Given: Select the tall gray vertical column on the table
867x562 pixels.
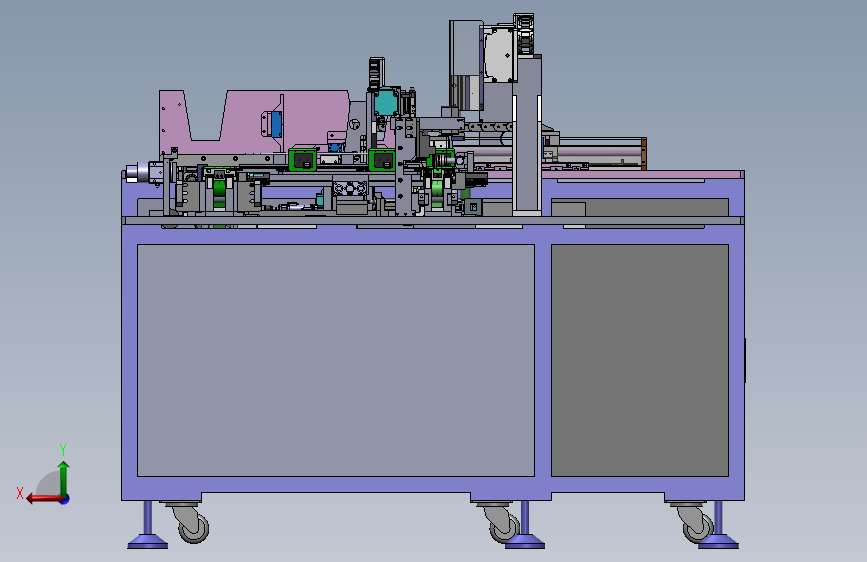Looking at the screenshot, I should pos(527,136).
